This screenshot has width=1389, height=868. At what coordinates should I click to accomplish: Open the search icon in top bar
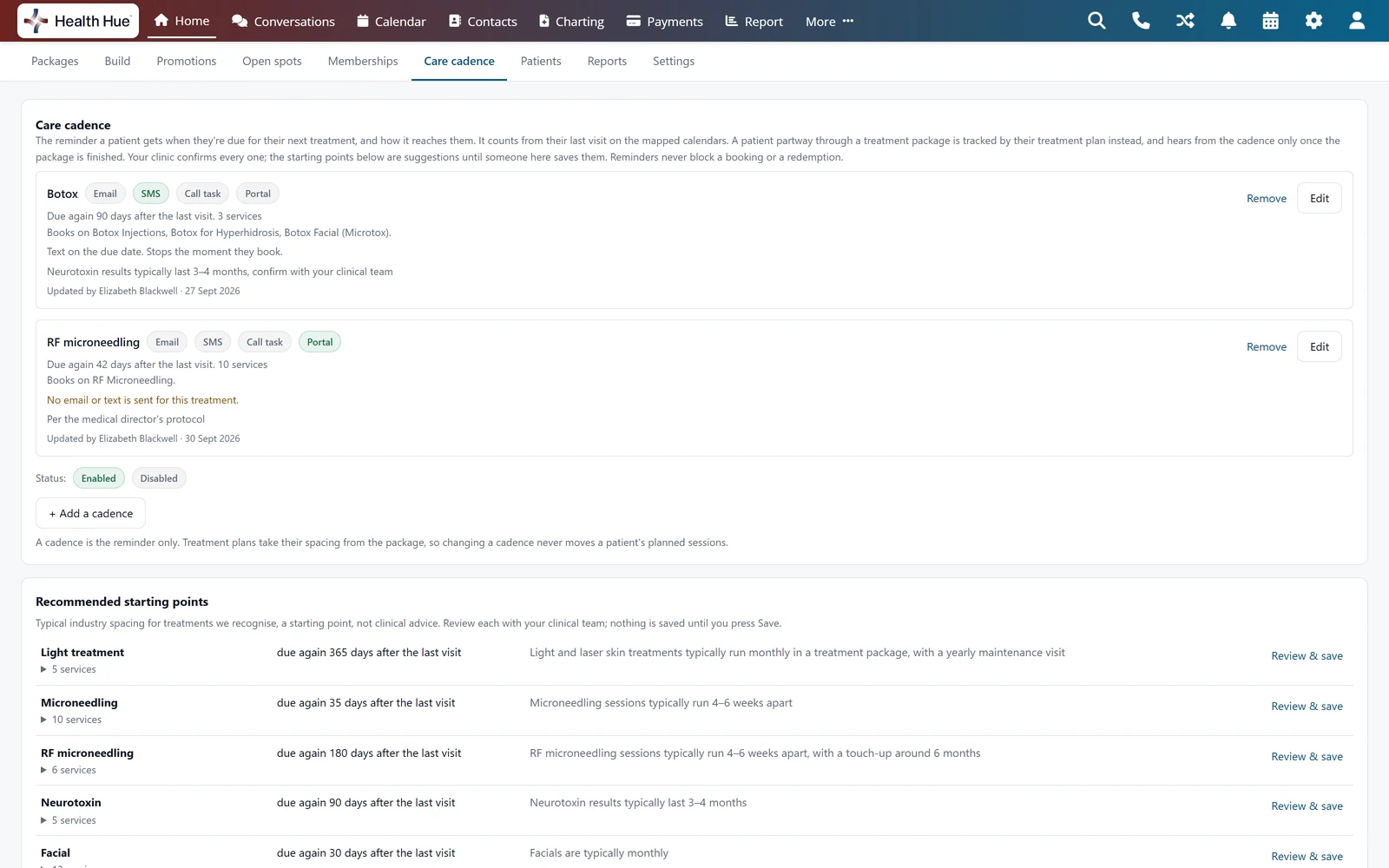click(1096, 21)
